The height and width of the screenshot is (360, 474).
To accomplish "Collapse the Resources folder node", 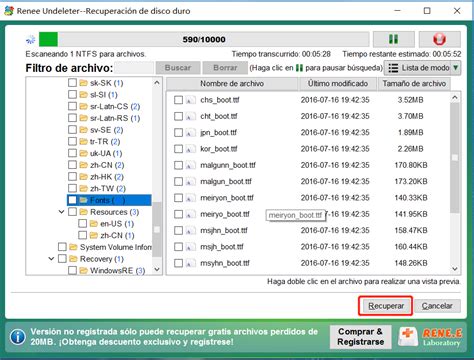I will pos(61,212).
